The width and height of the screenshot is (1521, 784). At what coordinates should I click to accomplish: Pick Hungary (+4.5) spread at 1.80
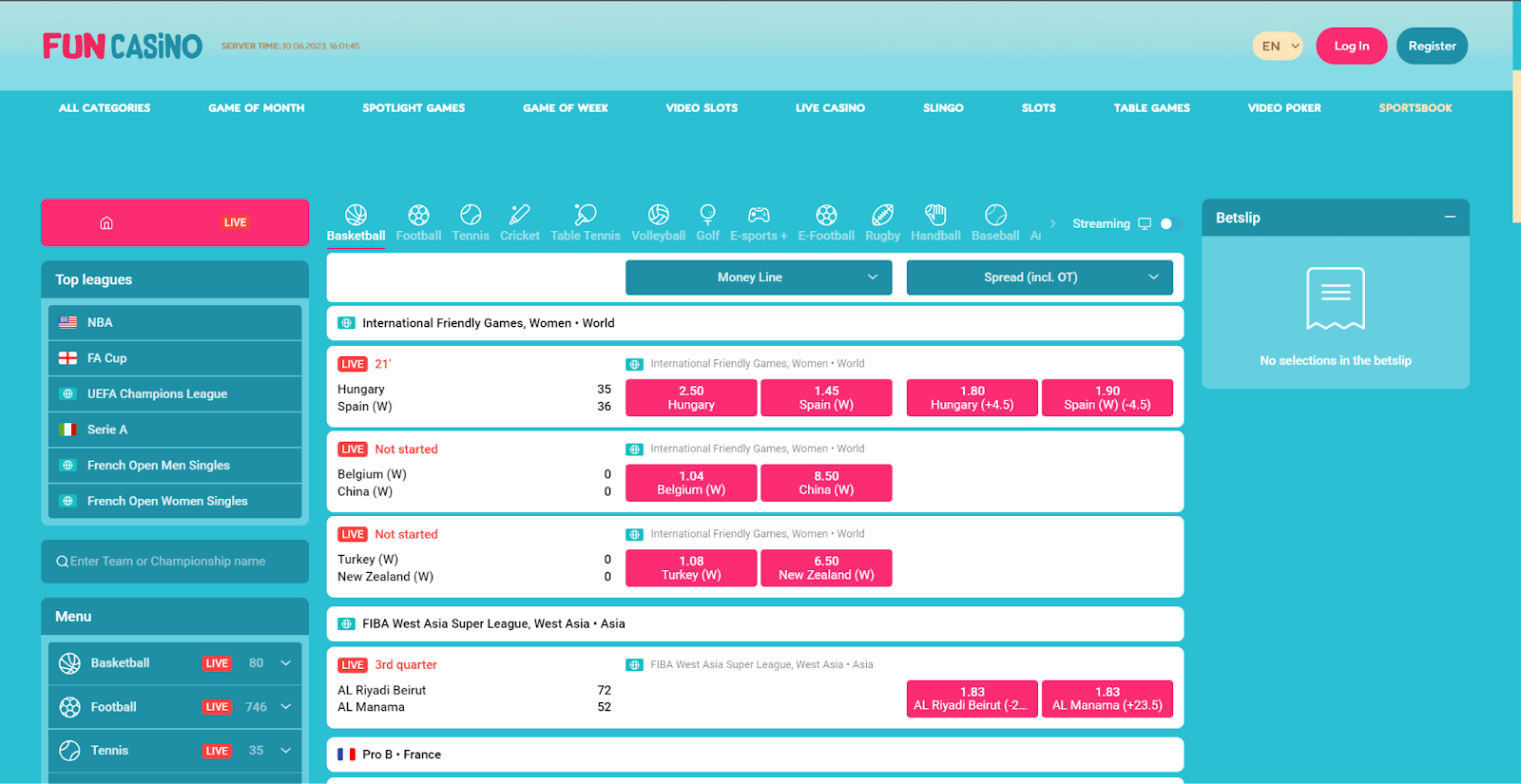coord(972,397)
